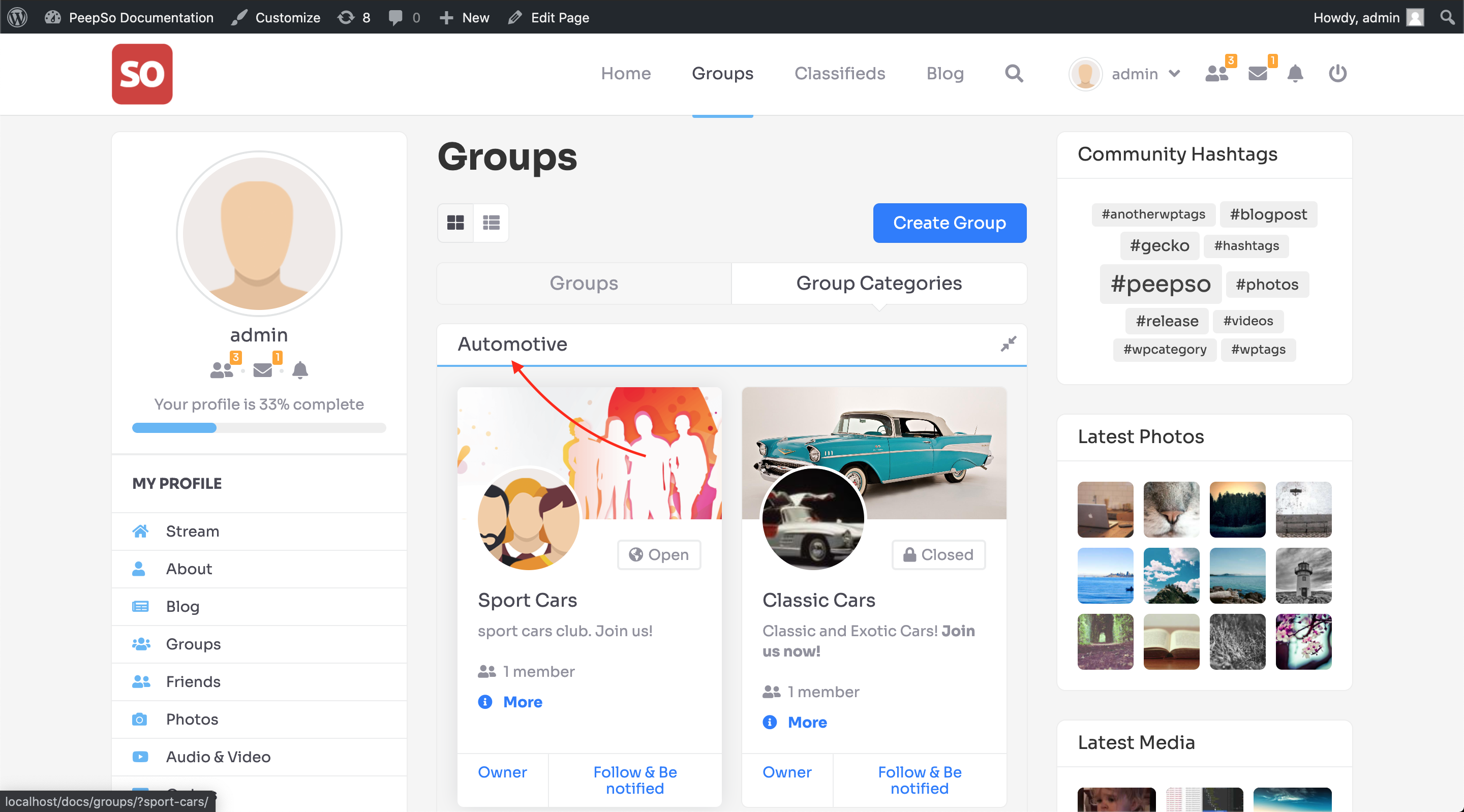
Task: Click the power logout icon
Action: point(1338,73)
